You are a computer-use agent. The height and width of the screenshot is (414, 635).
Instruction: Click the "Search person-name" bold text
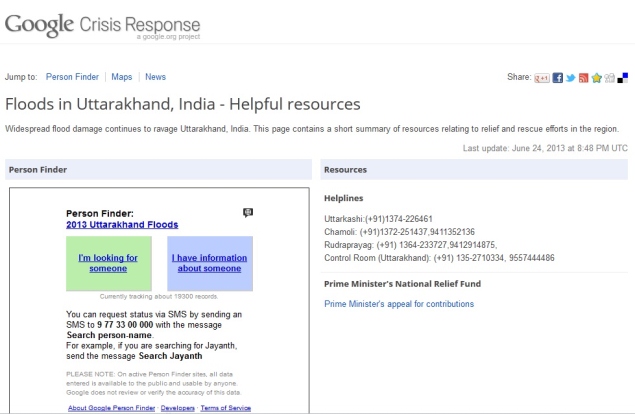tap(109, 335)
